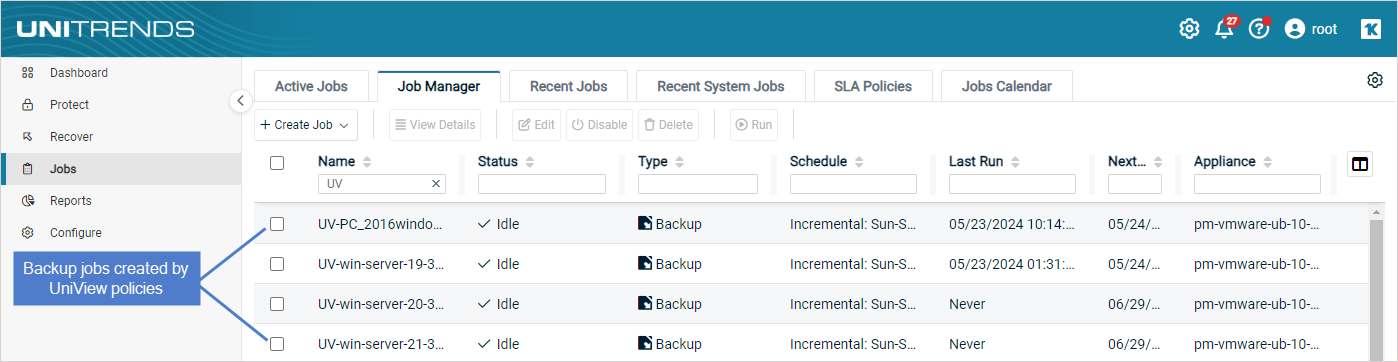Check the UV-win-server-21 job checkbox
1398x362 pixels.
coord(277,344)
